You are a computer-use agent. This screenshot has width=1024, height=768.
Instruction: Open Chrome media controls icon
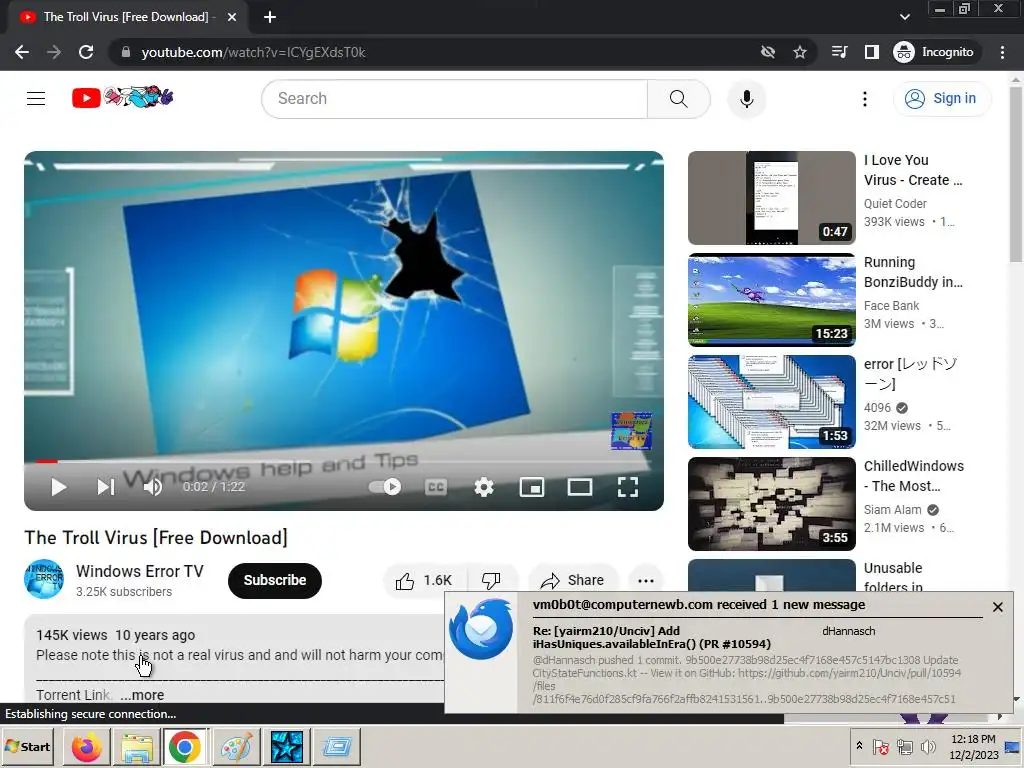840,52
